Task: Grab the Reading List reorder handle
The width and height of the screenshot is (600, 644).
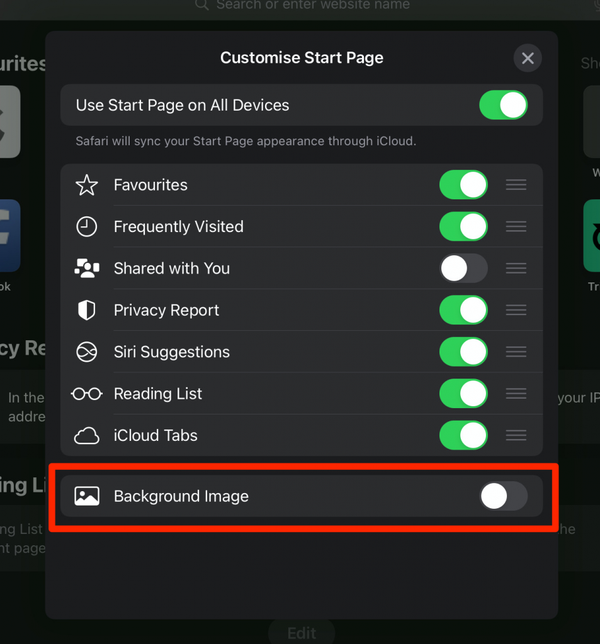Action: point(516,393)
